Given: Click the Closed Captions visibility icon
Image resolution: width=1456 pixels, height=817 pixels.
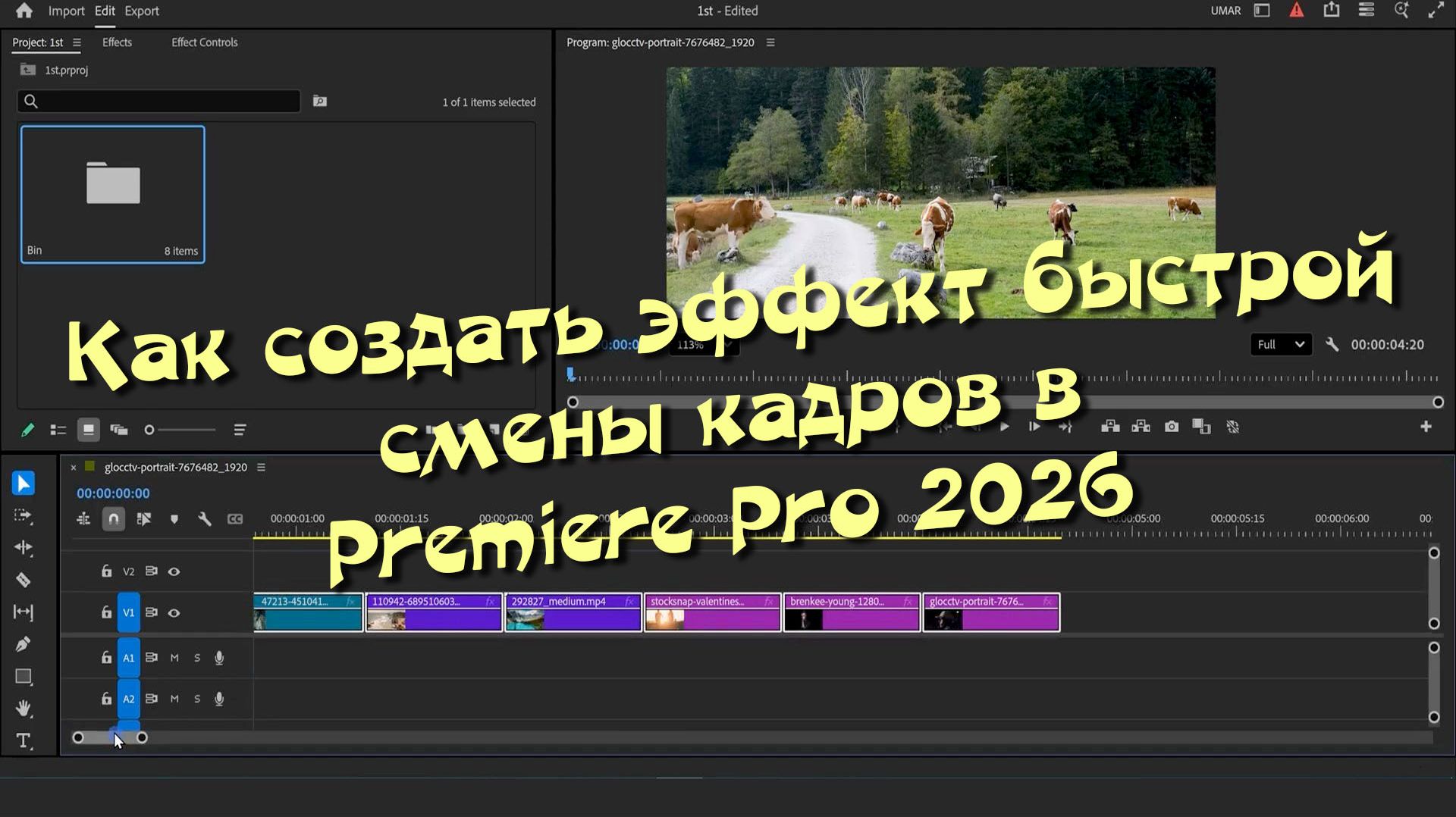Looking at the screenshot, I should [235, 518].
